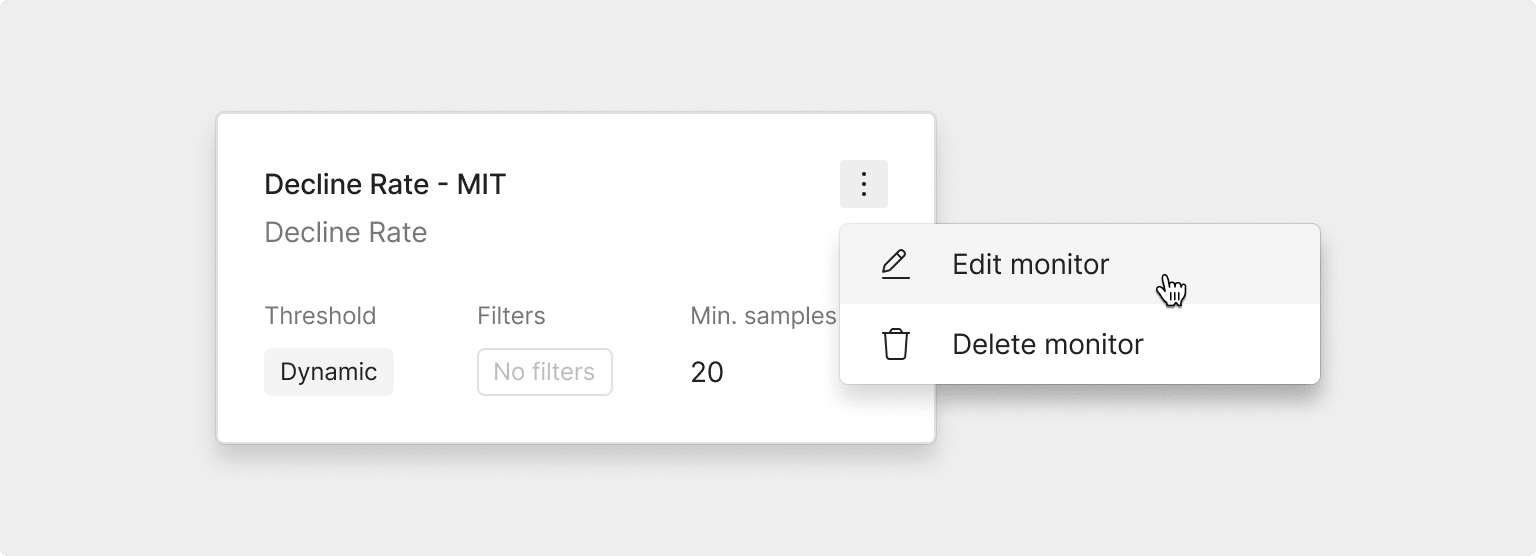Click the Decline Rate subtitle text
The width and height of the screenshot is (1536, 556).
(x=346, y=232)
